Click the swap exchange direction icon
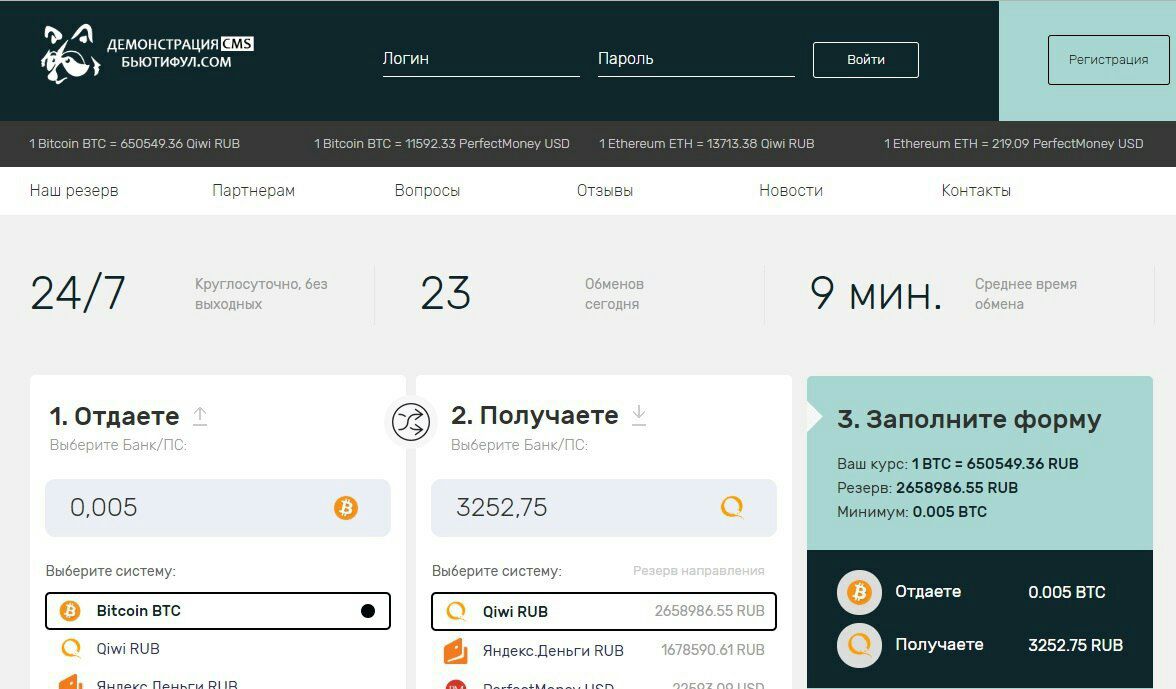This screenshot has height=689, width=1176. (411, 421)
